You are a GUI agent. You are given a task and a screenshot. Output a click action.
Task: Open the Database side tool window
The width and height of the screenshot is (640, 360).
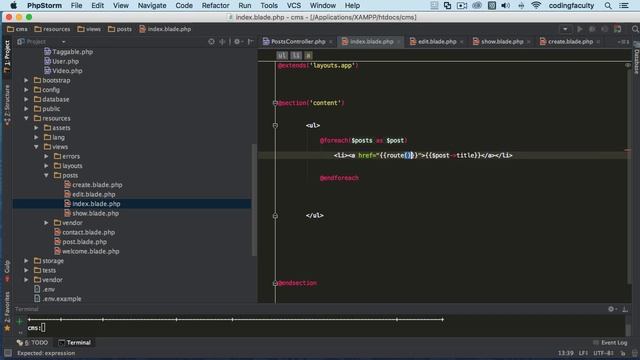(x=636, y=58)
